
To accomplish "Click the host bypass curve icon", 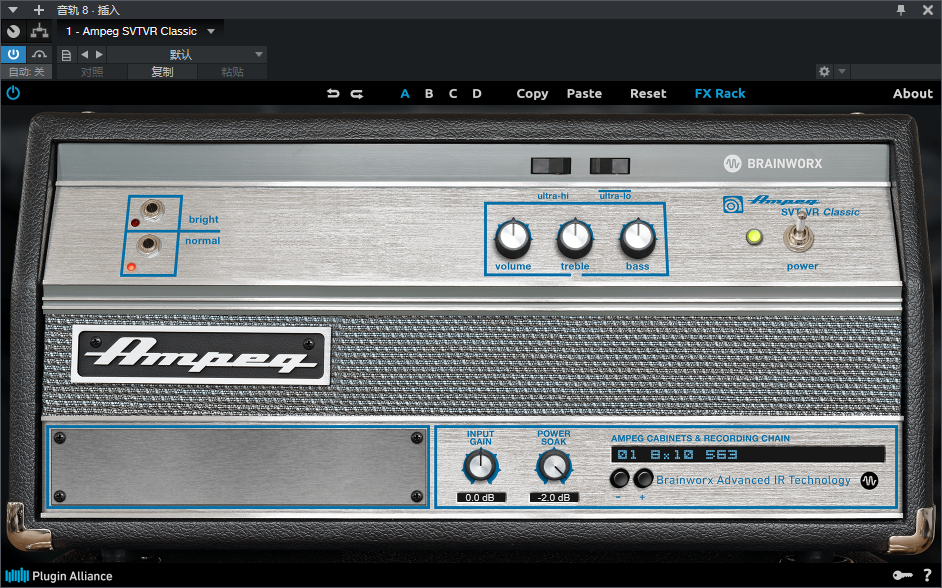I will coord(39,54).
